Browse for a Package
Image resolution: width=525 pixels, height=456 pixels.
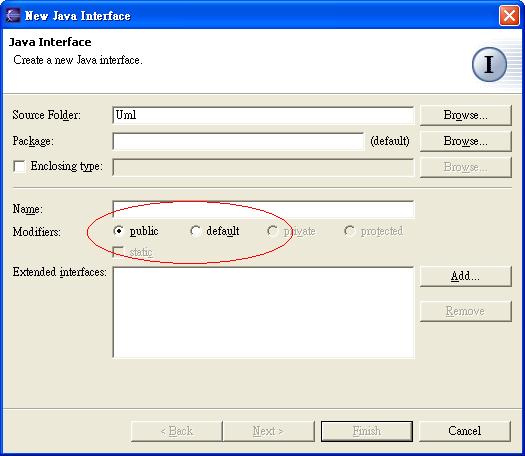(466, 141)
